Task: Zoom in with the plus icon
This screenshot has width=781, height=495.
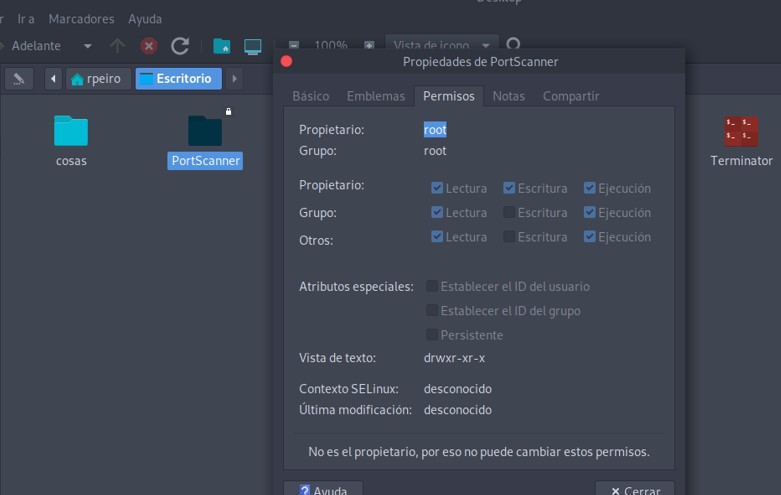Action: (369, 45)
